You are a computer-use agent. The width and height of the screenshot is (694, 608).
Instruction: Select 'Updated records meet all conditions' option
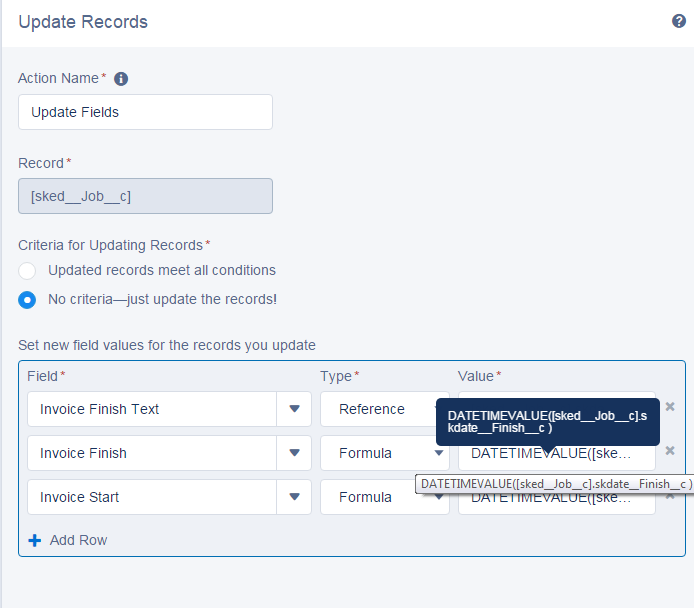point(28,271)
